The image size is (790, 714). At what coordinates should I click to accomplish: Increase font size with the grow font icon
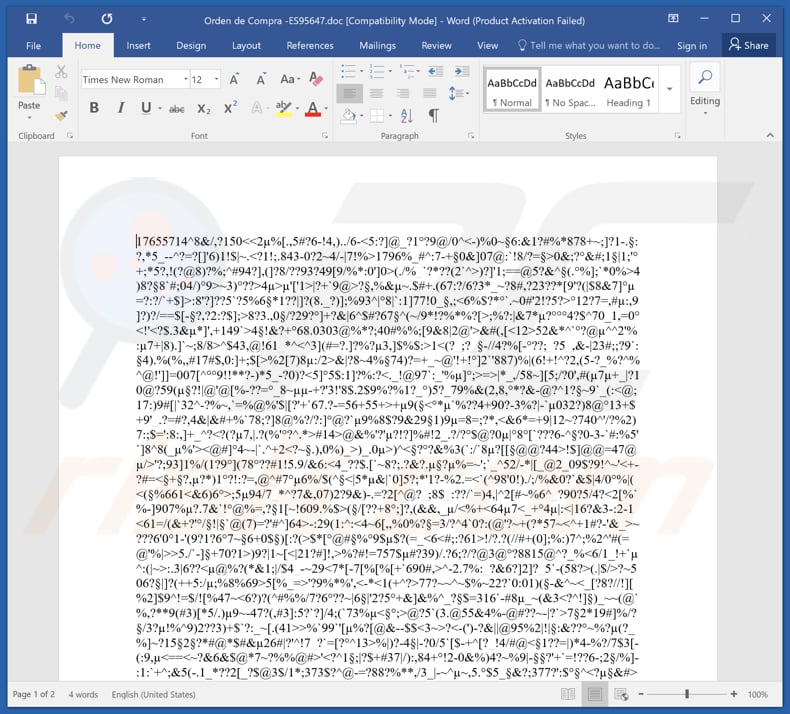coord(234,79)
